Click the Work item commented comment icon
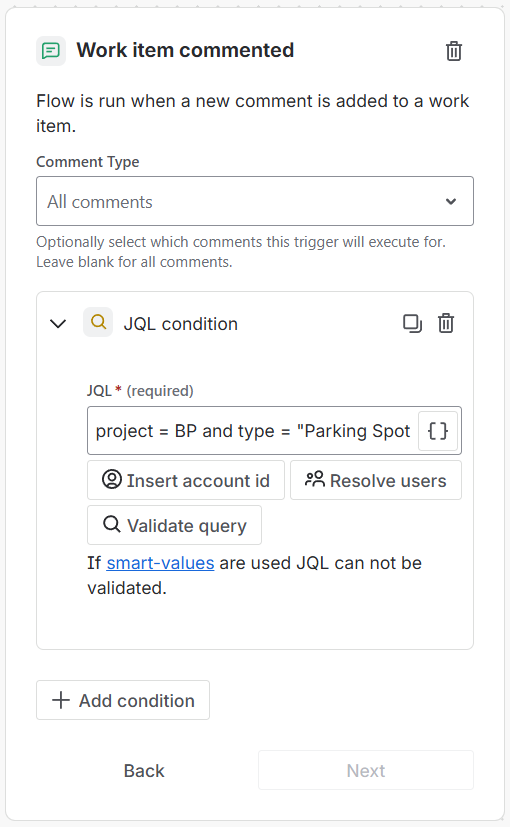The image size is (510, 827). 51,51
